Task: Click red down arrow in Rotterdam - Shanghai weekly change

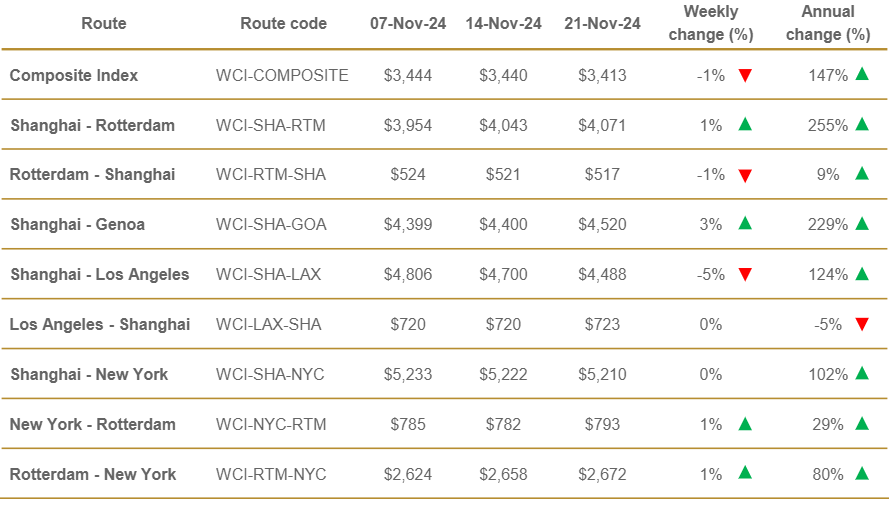Action: pyautogui.click(x=745, y=176)
